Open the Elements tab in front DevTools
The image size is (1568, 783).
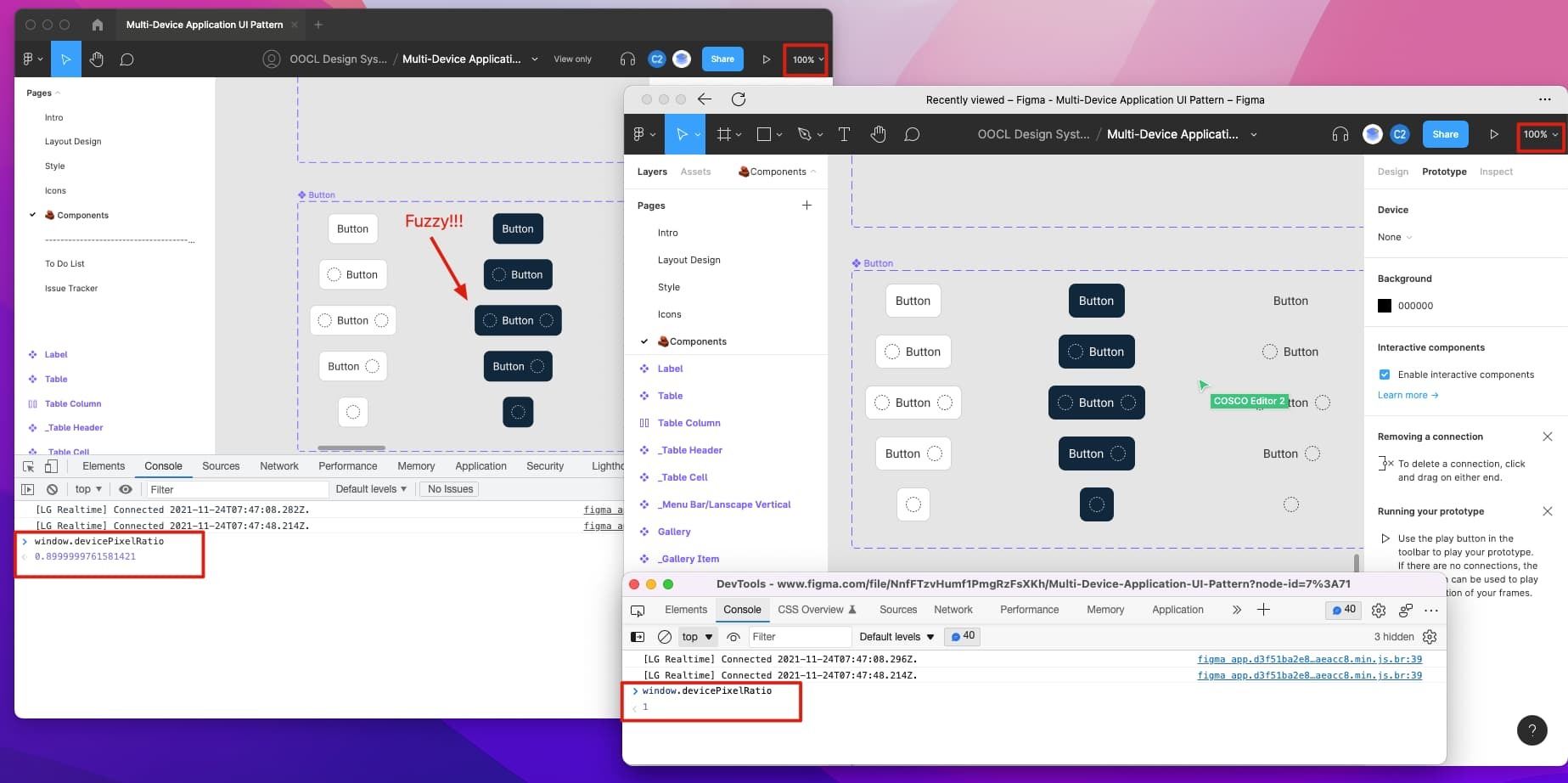click(x=686, y=610)
